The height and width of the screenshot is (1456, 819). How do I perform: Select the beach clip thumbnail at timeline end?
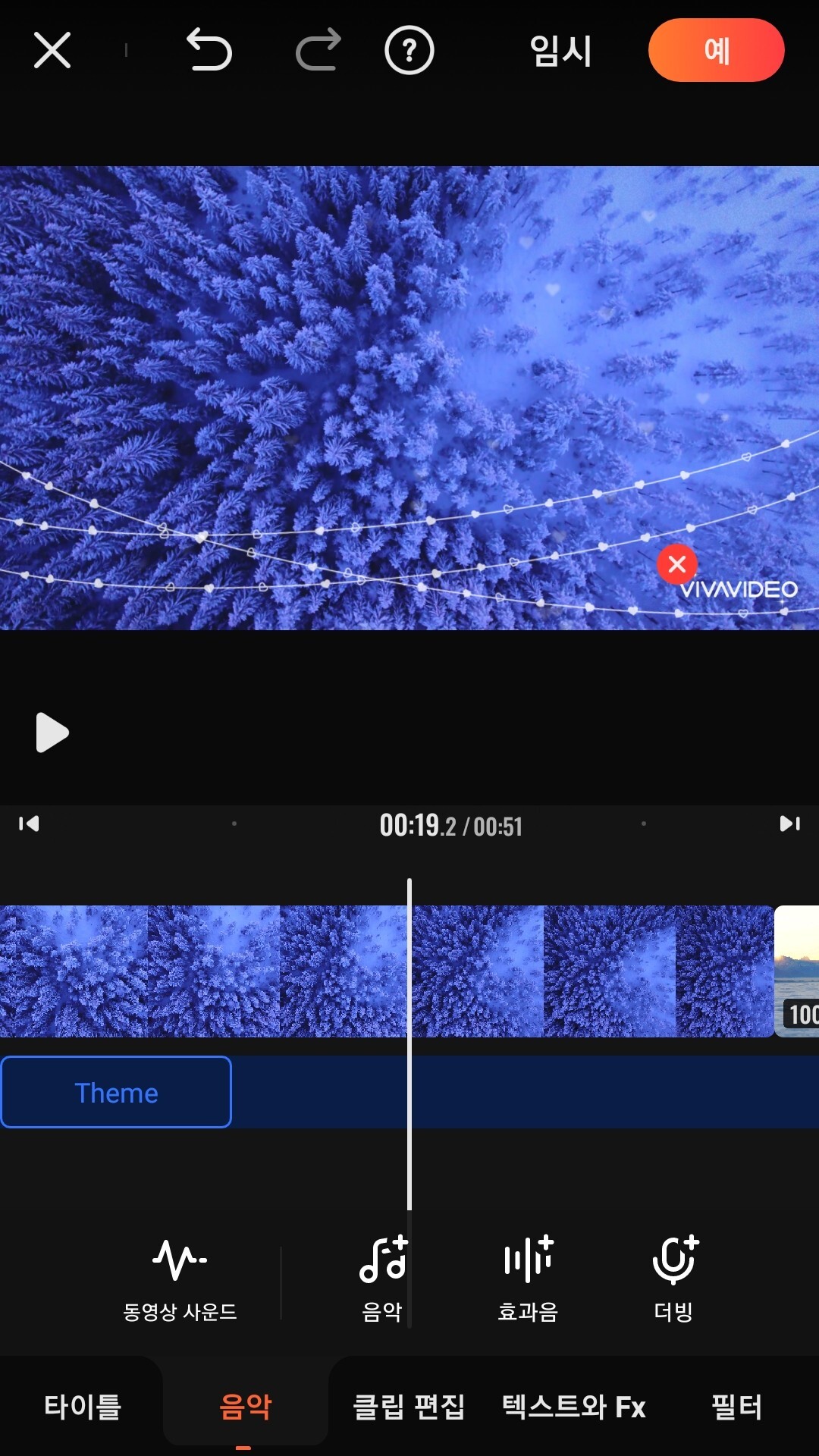(797, 971)
